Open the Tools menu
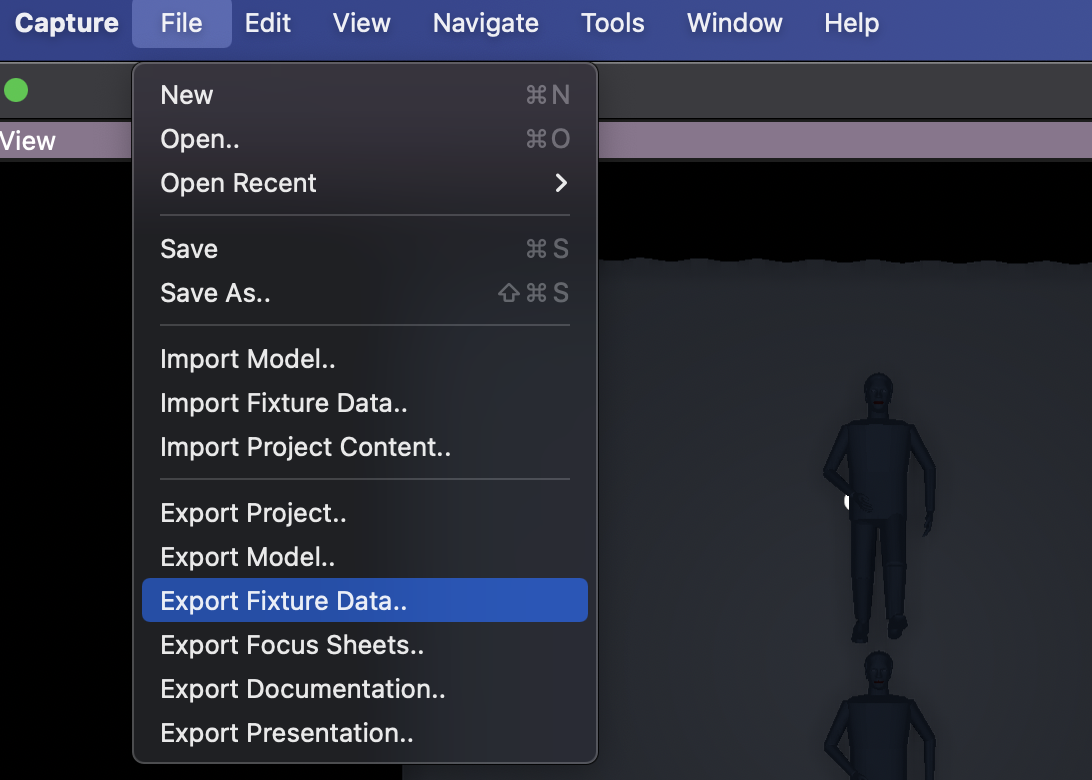Image resolution: width=1092 pixels, height=780 pixels. pos(612,24)
